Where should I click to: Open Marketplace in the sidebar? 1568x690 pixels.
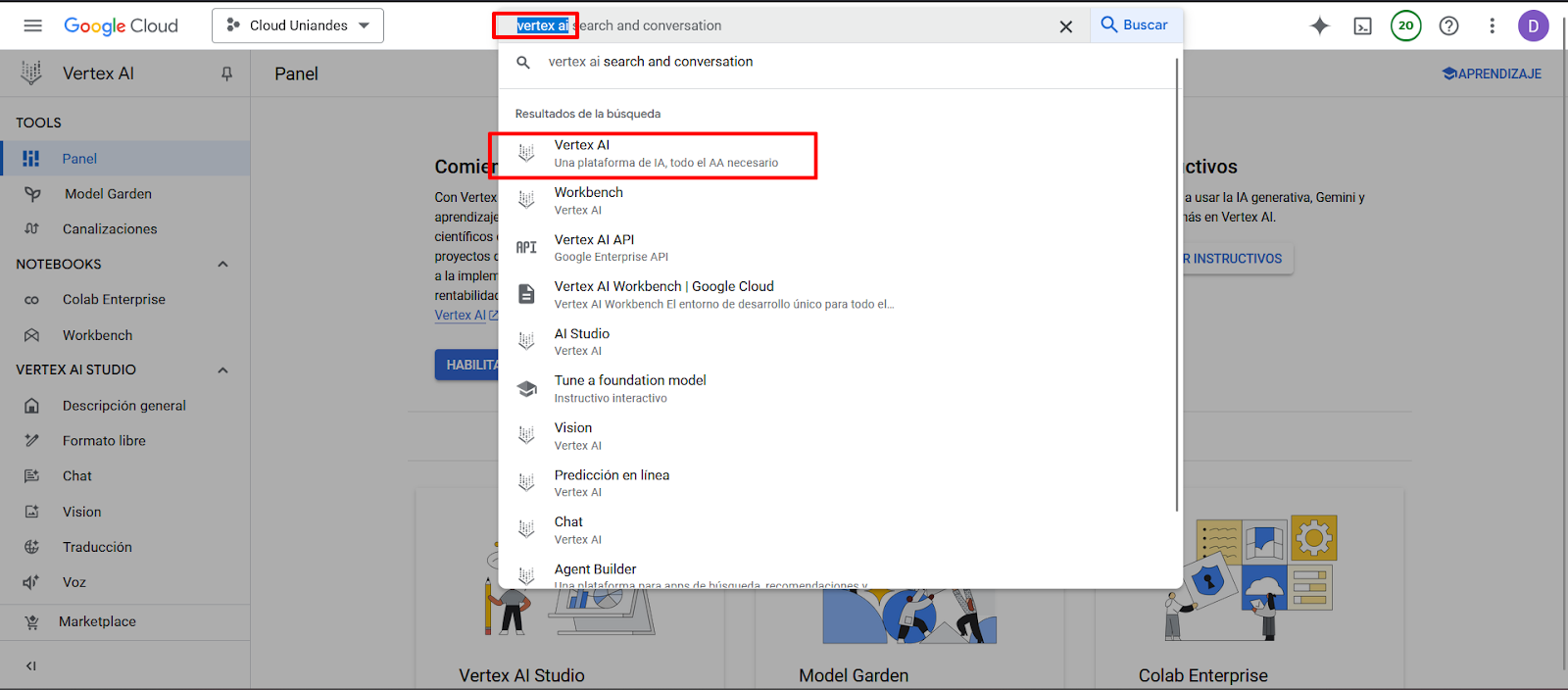coord(125,621)
